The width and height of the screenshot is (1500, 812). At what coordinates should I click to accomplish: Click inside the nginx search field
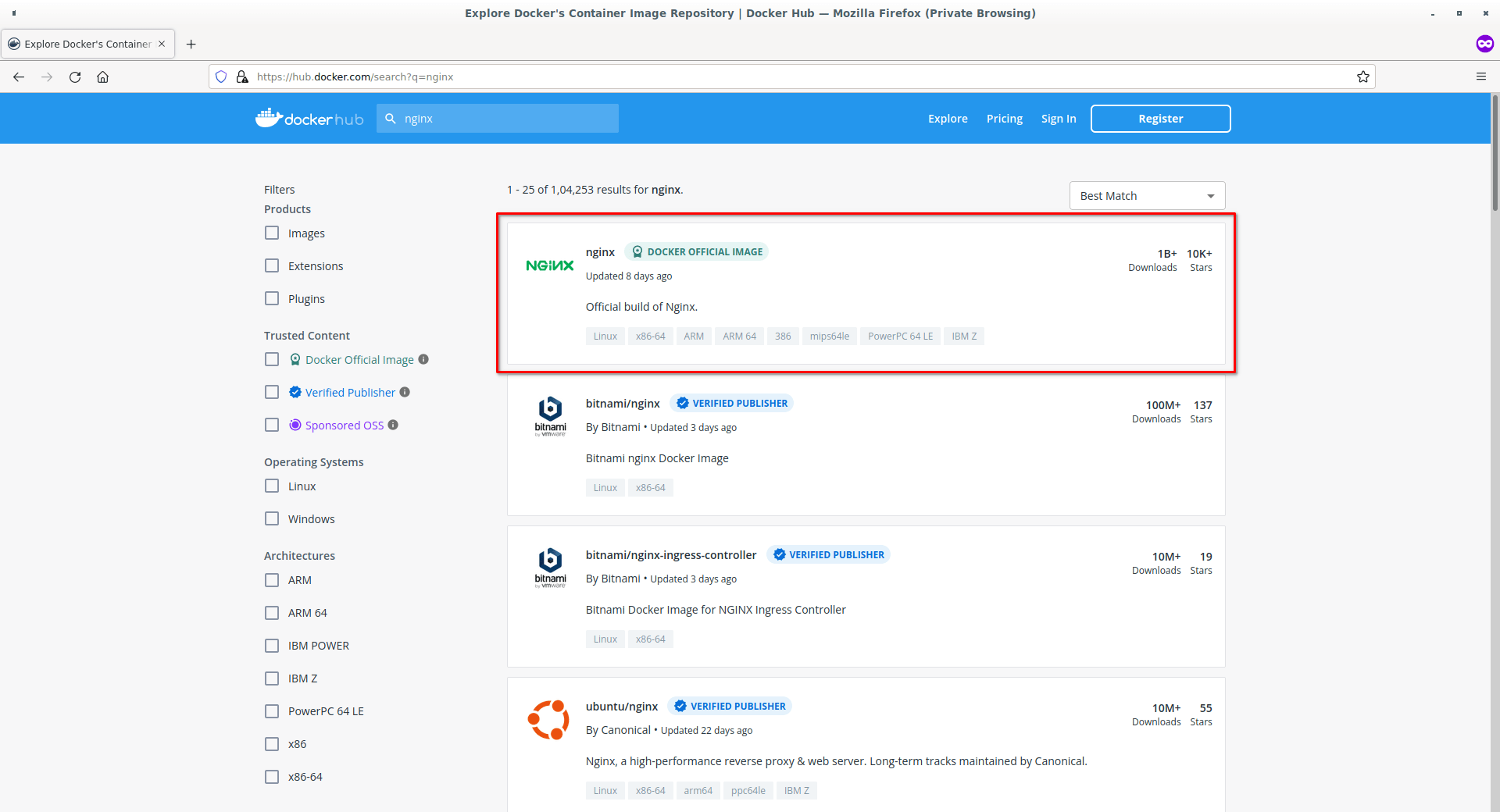498,118
